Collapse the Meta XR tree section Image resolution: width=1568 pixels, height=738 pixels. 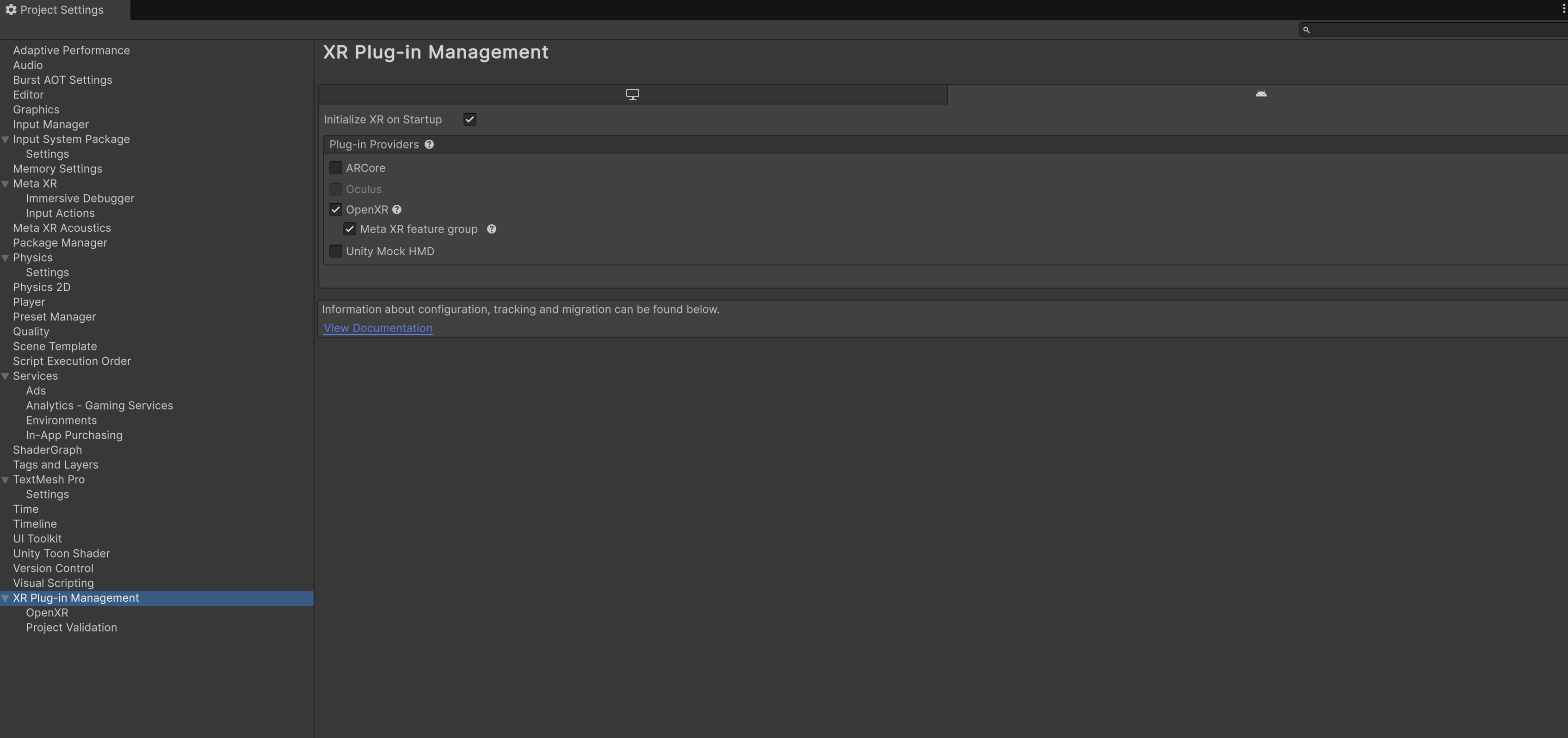[x=6, y=184]
